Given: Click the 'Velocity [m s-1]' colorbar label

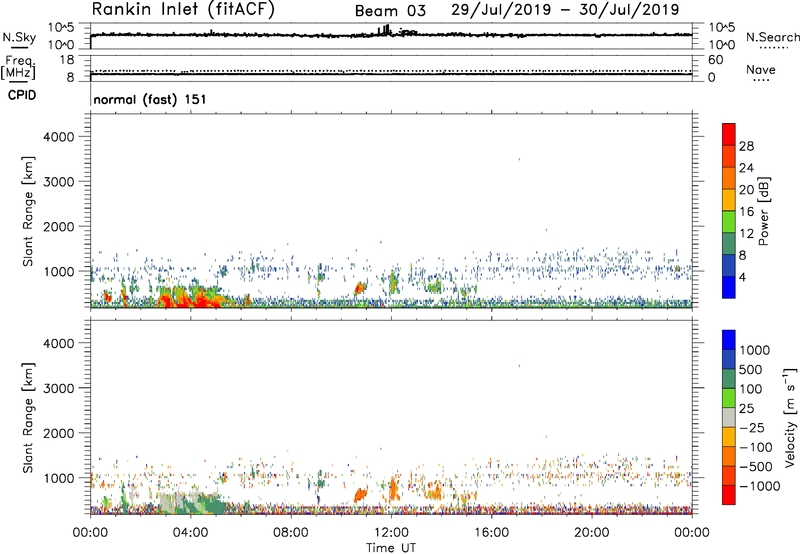Looking at the screenshot, I should (x=790, y=417).
